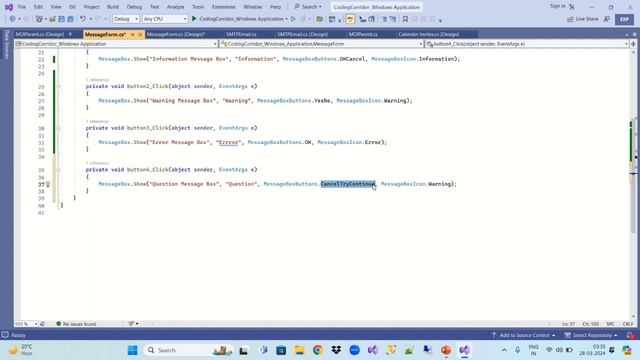Click Live Share button

pyautogui.click(x=583, y=19)
